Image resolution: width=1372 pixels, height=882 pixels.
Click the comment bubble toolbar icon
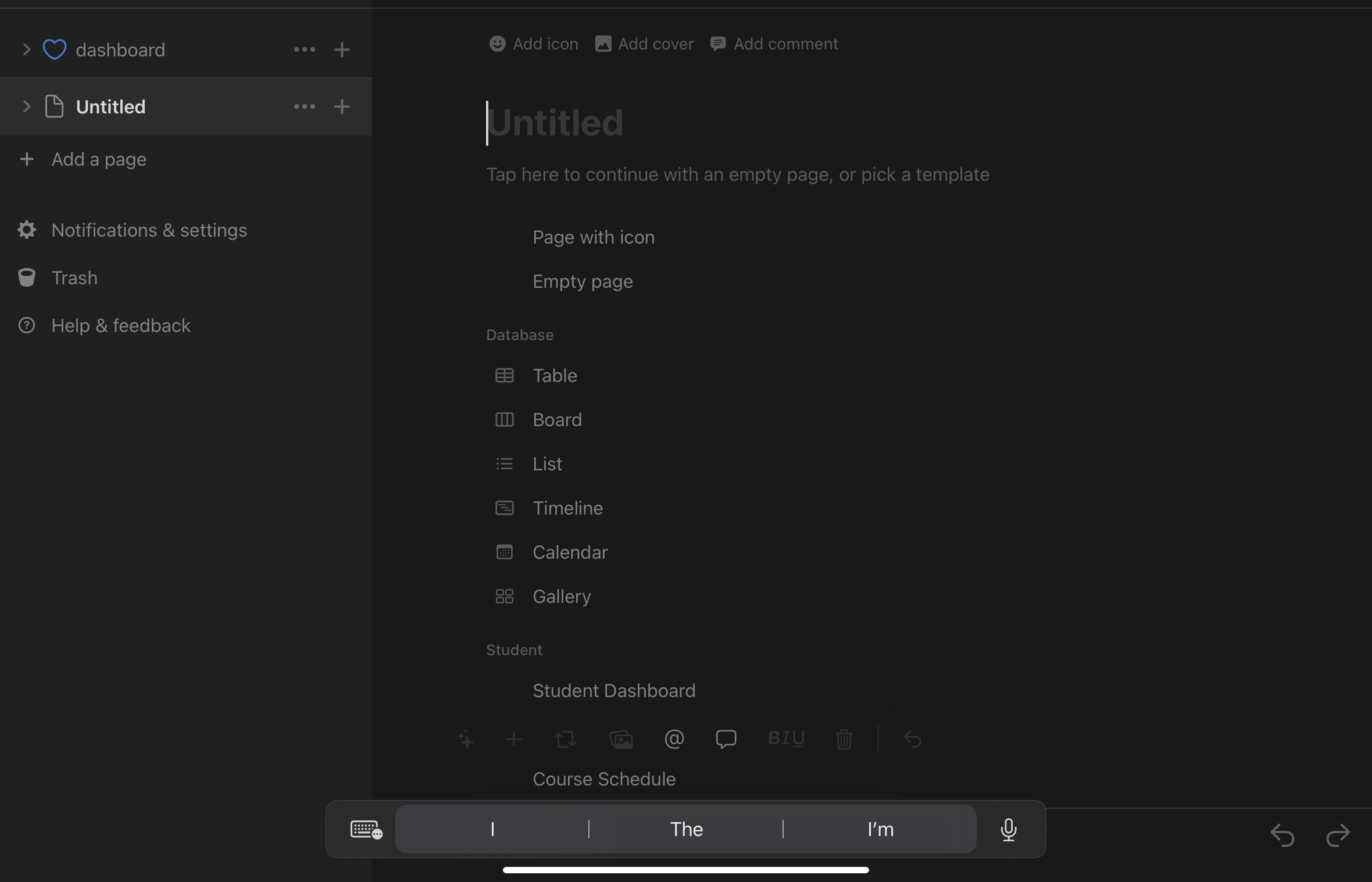pos(726,740)
